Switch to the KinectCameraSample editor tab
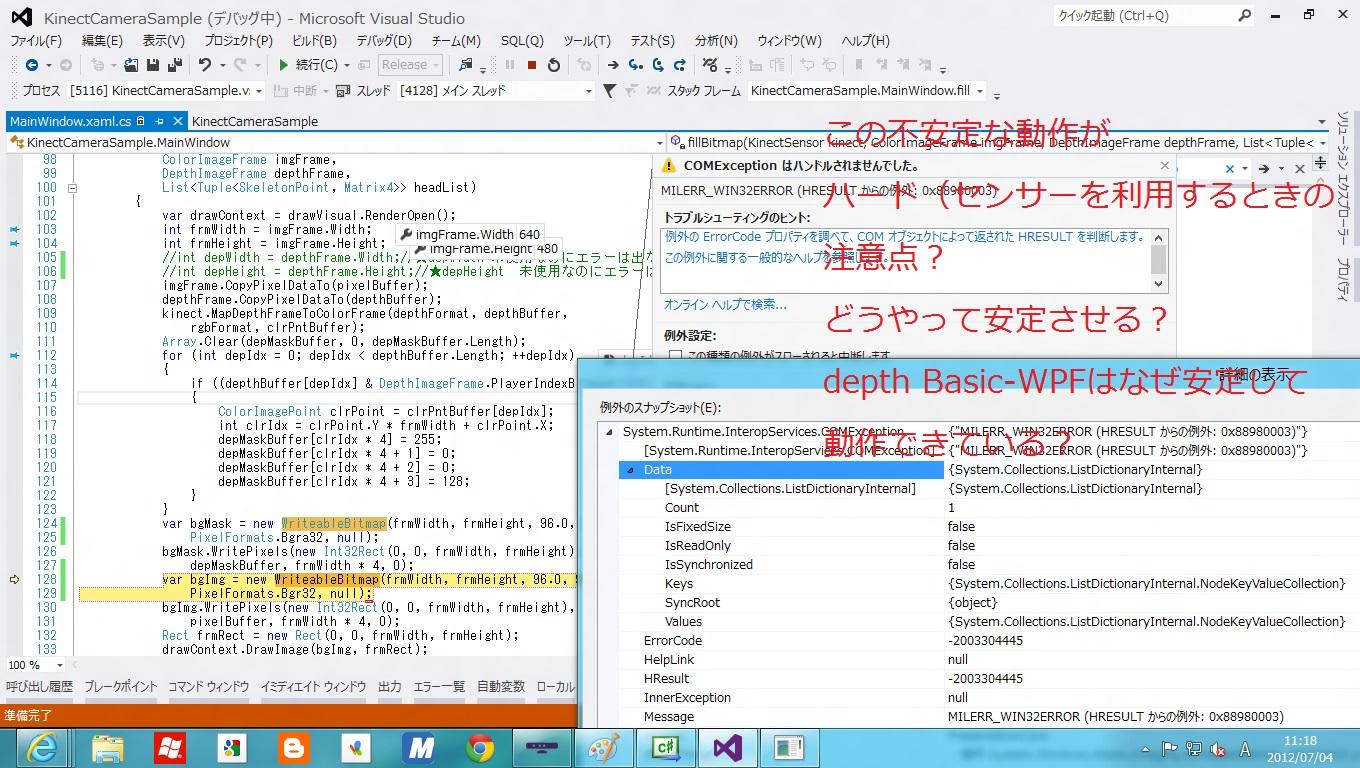The image size is (1360, 768). click(x=254, y=121)
